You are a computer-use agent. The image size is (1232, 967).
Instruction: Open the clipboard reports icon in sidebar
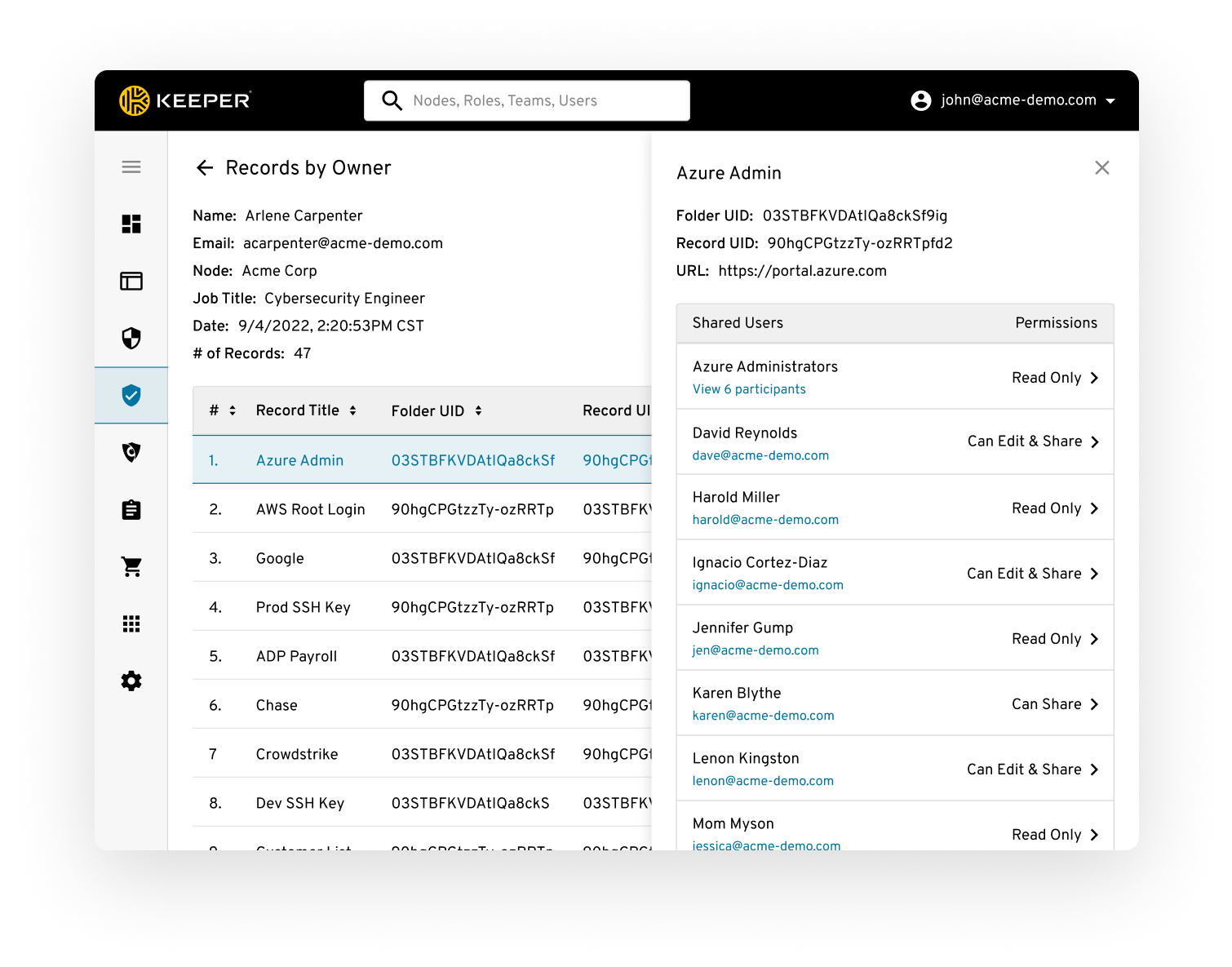(x=131, y=510)
